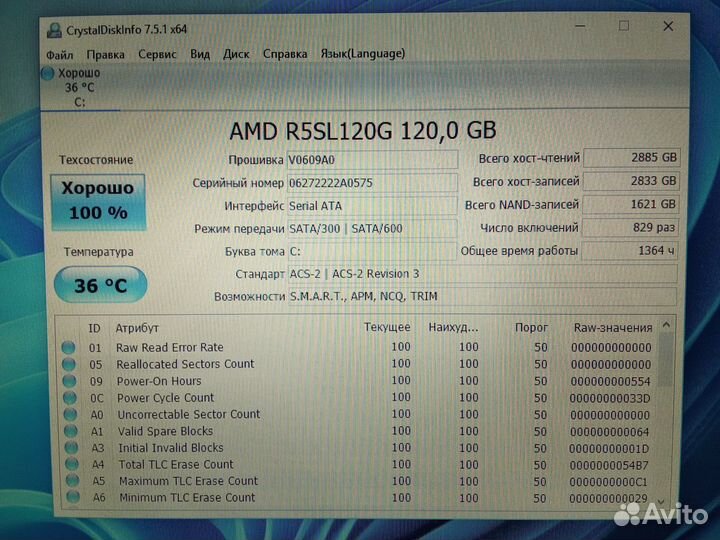Click total working time value 1364 ч

630,251
